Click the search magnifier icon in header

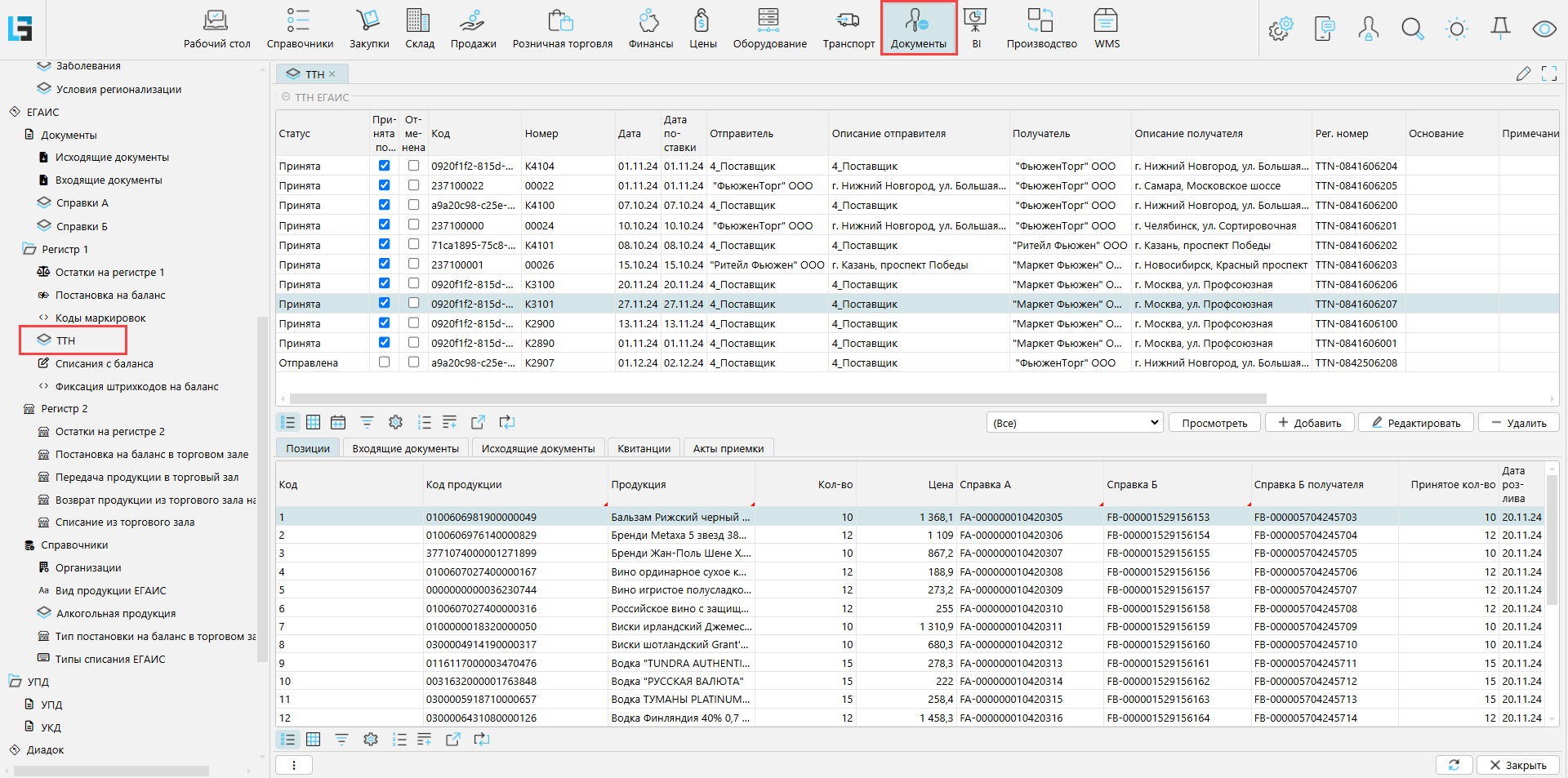coord(1412,29)
